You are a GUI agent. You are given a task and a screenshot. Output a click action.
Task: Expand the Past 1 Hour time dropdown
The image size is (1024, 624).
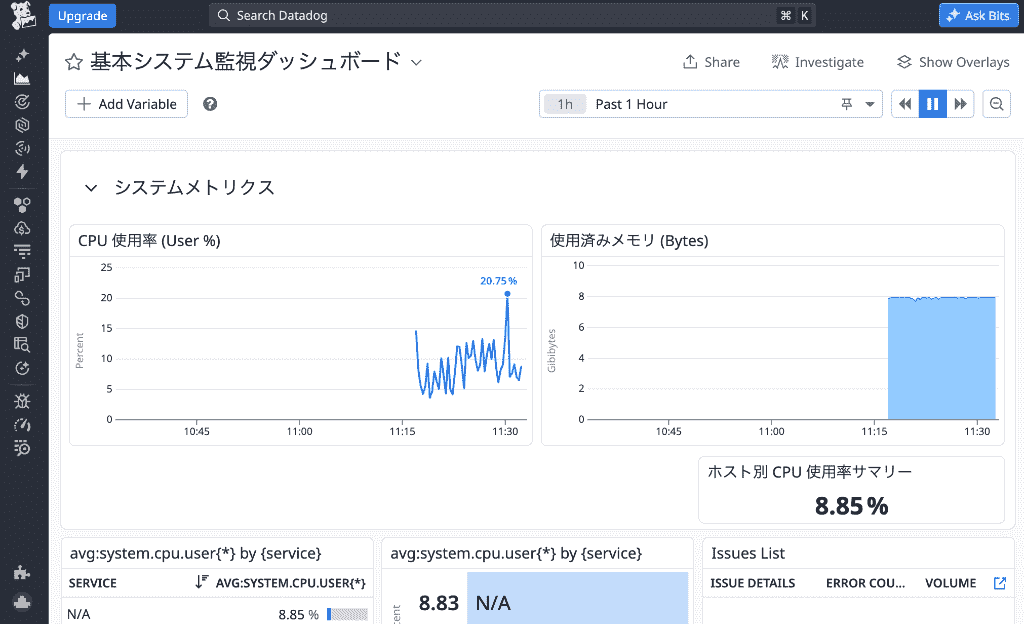point(870,104)
